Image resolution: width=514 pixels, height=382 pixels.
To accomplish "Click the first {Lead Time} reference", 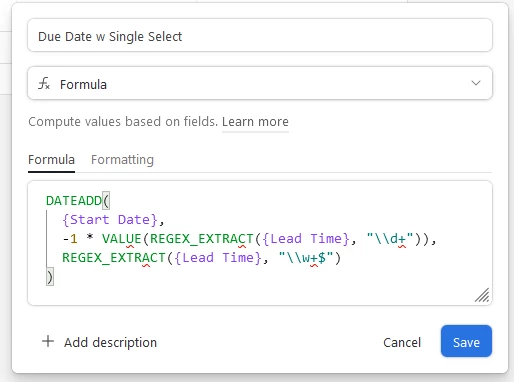I will pos(306,239).
